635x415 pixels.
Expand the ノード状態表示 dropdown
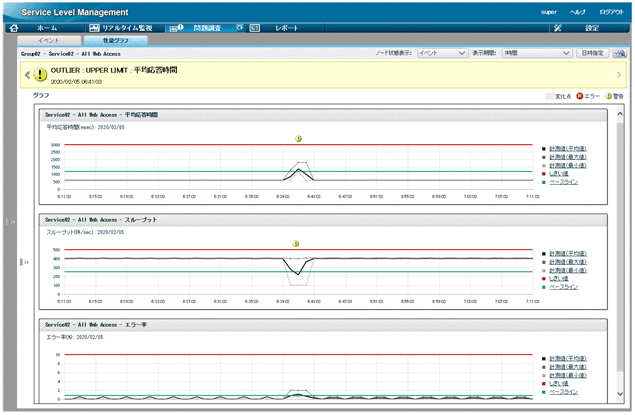(440, 52)
